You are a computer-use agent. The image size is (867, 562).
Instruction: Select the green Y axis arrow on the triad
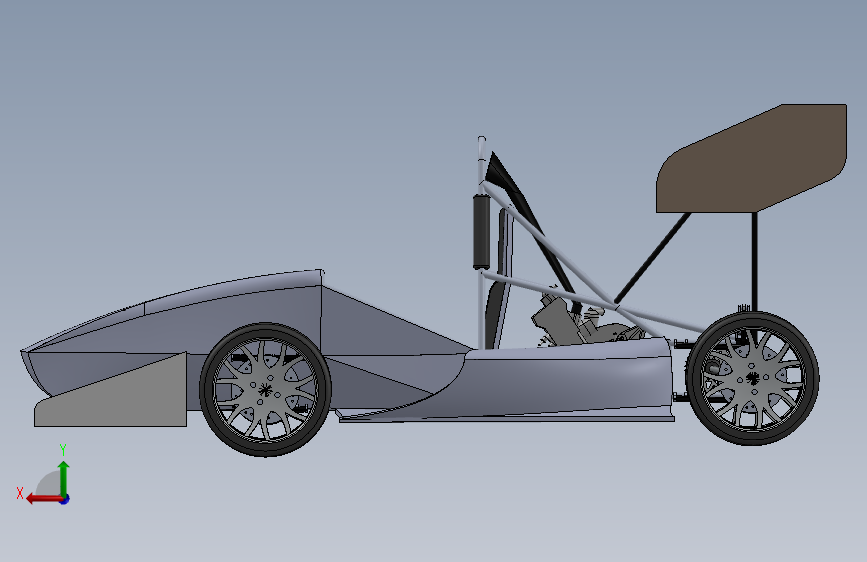[64, 479]
